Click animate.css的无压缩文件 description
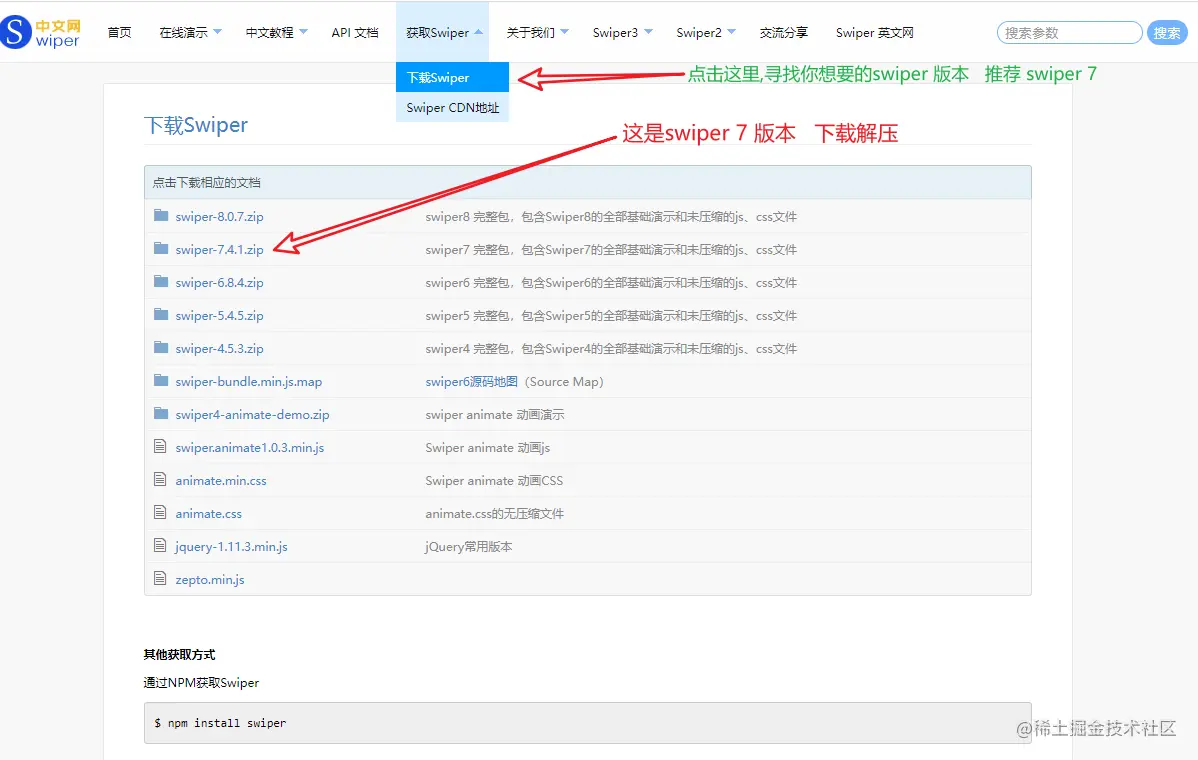 (494, 513)
